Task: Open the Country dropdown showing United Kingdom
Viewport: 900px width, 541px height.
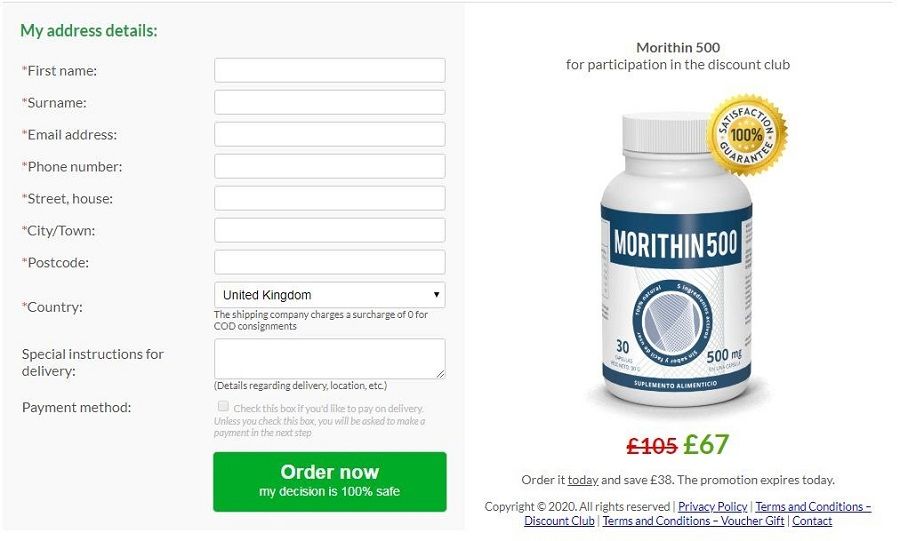Action: [329, 295]
